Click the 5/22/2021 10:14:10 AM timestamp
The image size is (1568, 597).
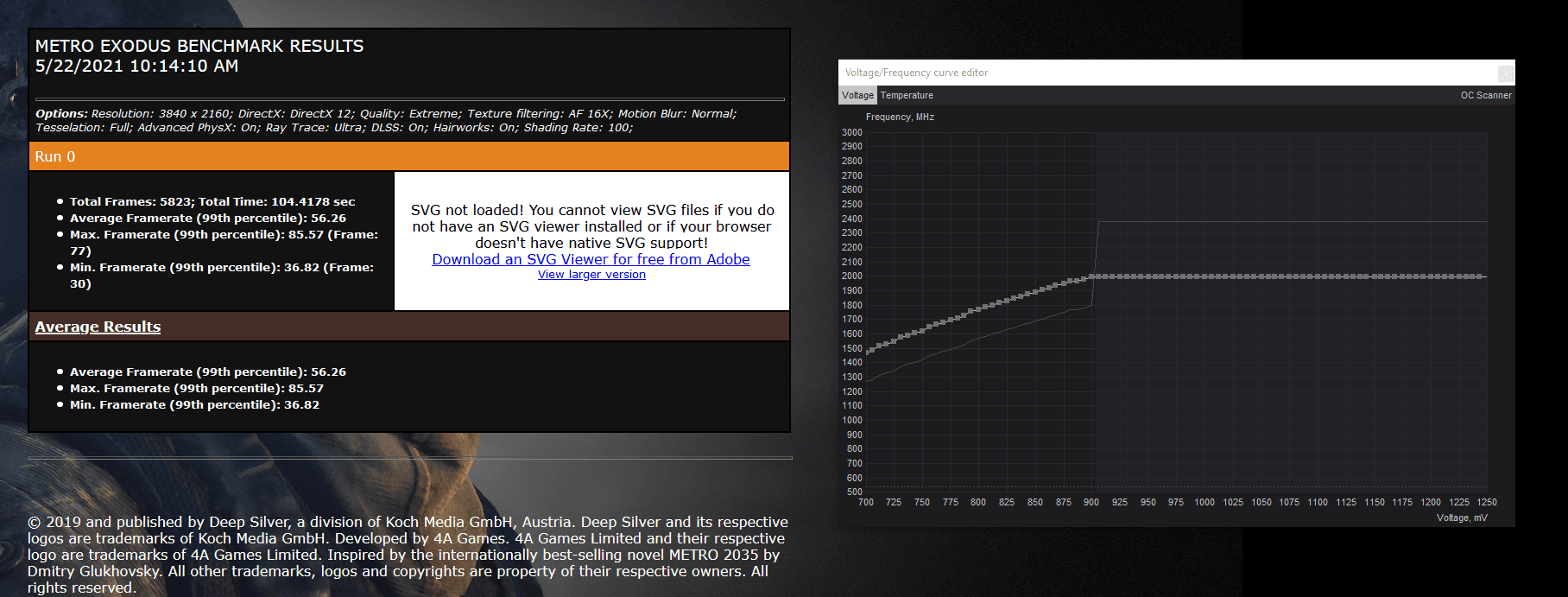click(136, 66)
